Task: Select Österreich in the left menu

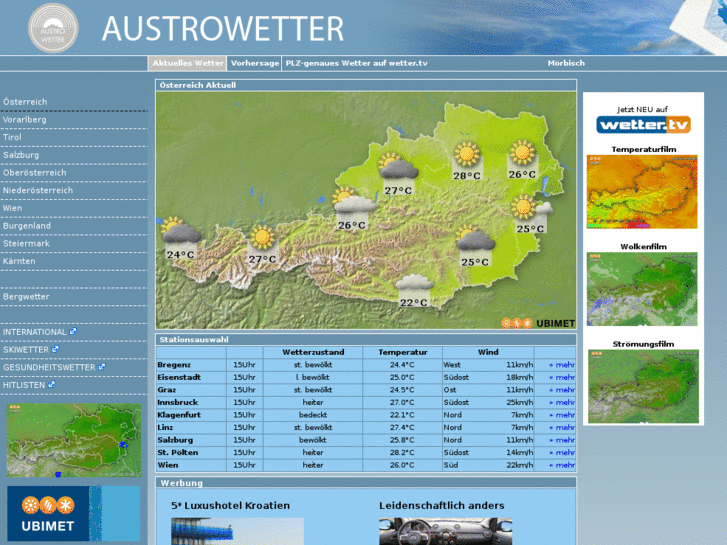Action: 25,102
